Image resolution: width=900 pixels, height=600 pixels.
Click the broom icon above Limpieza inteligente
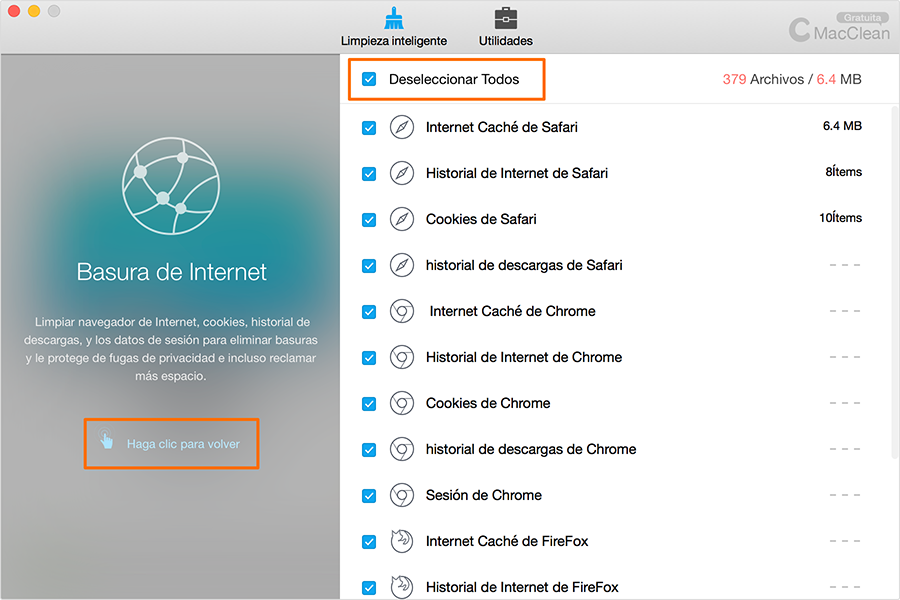click(x=395, y=18)
